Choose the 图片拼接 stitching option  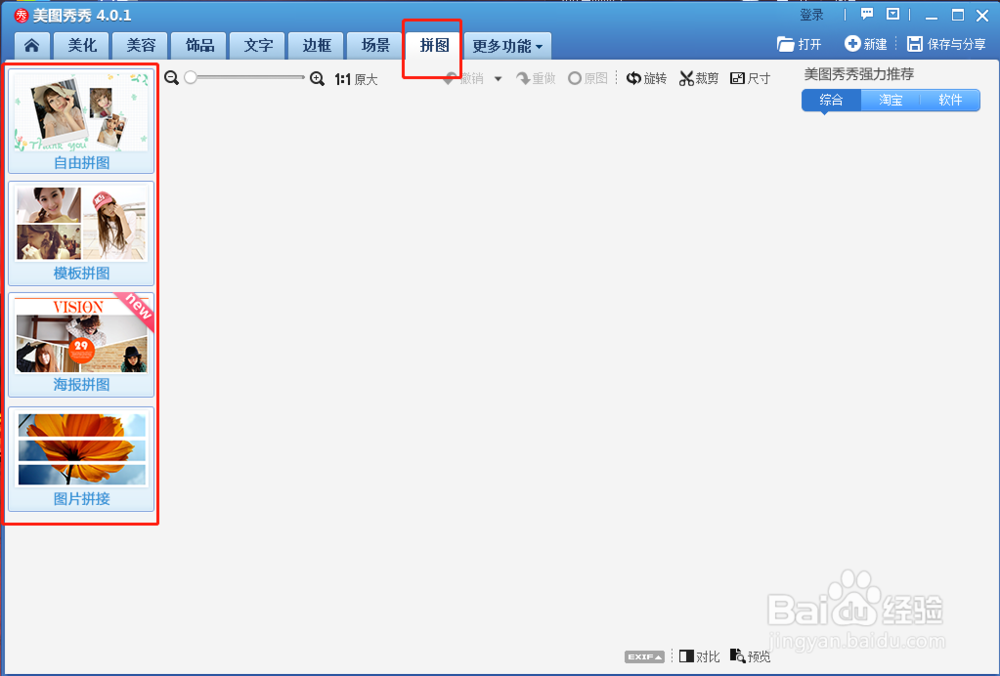point(81,459)
